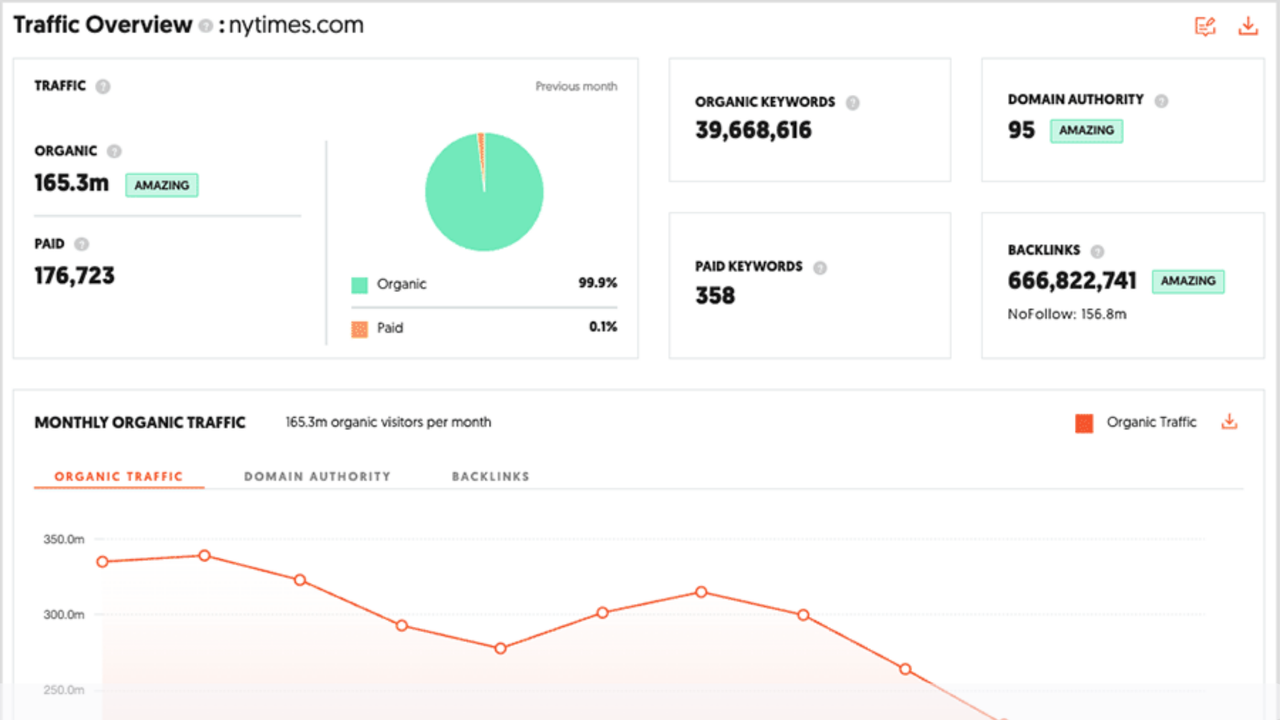Select the organic traffic value 165.3m
Viewport: 1280px width, 720px height.
click(x=72, y=183)
